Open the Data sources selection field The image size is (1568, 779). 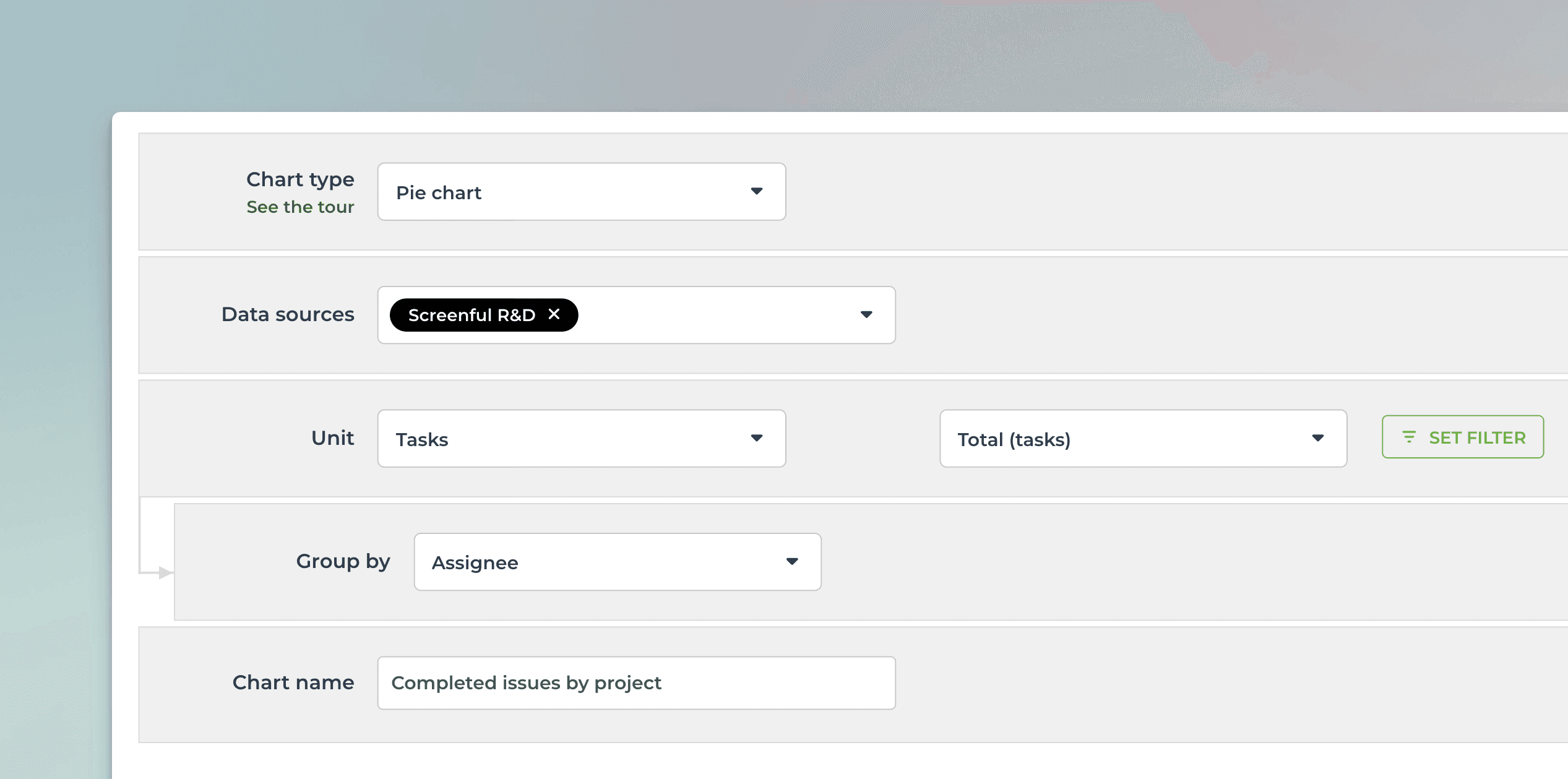tap(712, 315)
